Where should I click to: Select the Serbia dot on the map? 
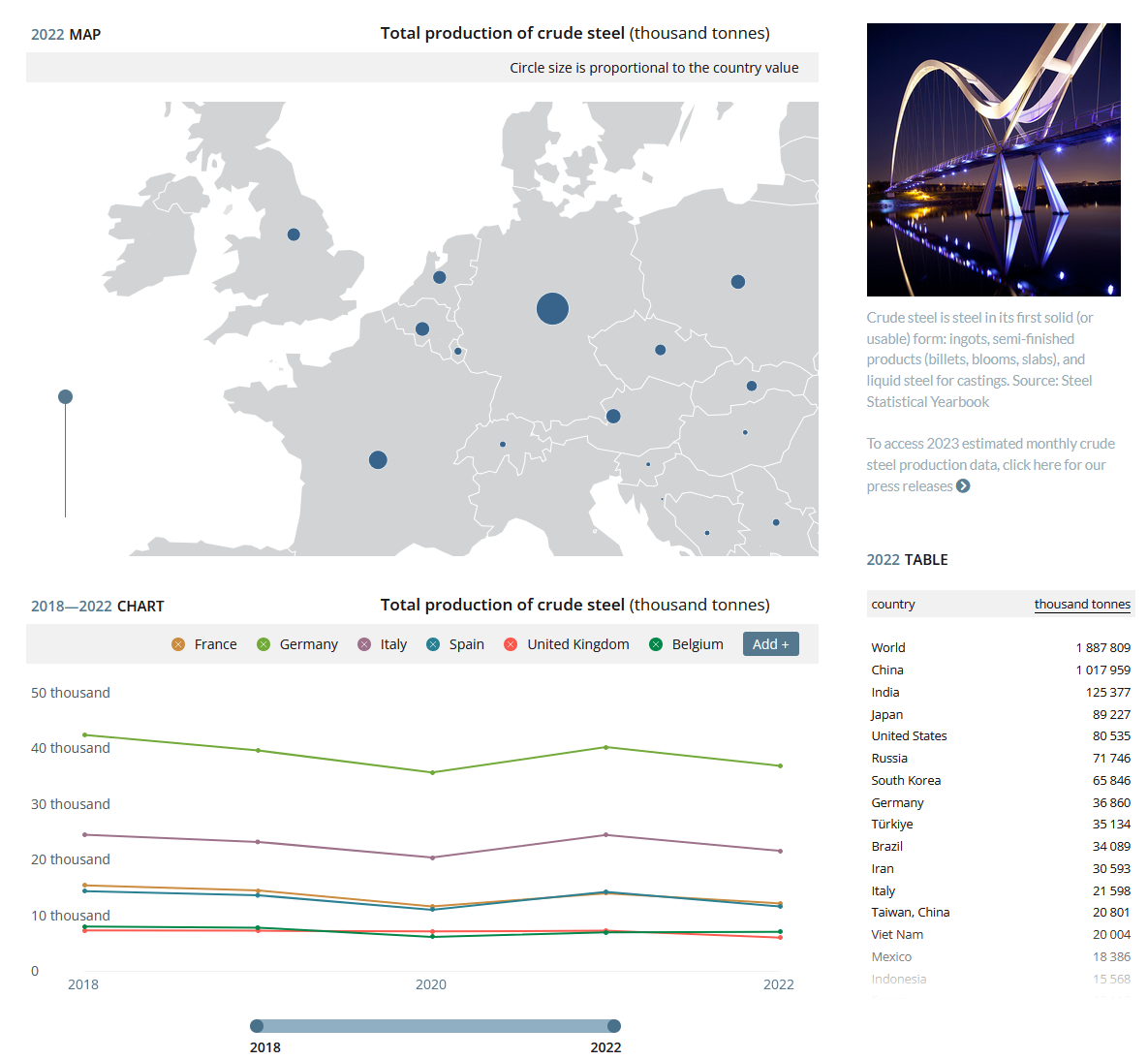(776, 522)
